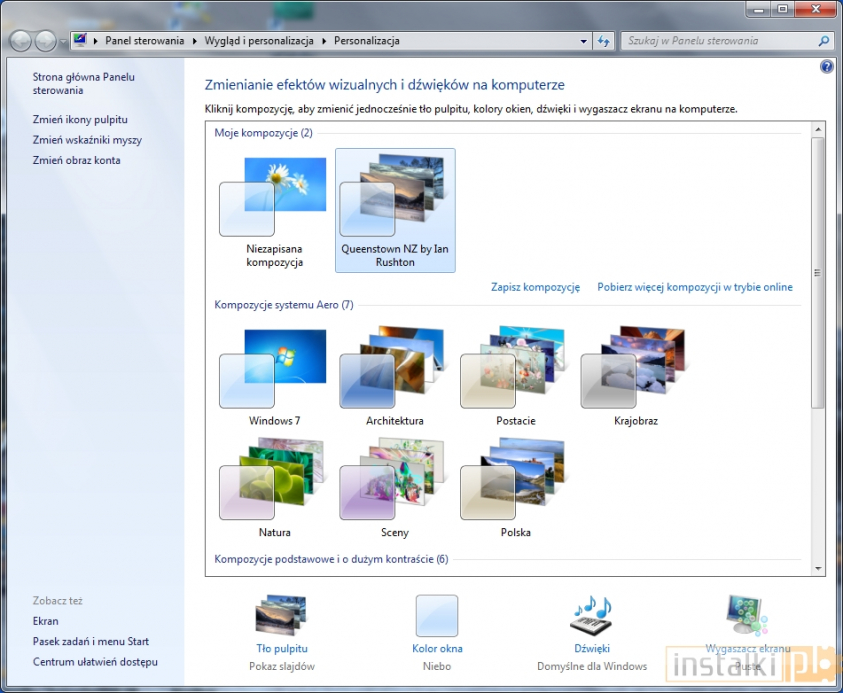Open the Tło pulpitu (desktop background) icon
The width and height of the screenshot is (843, 693).
(280, 615)
